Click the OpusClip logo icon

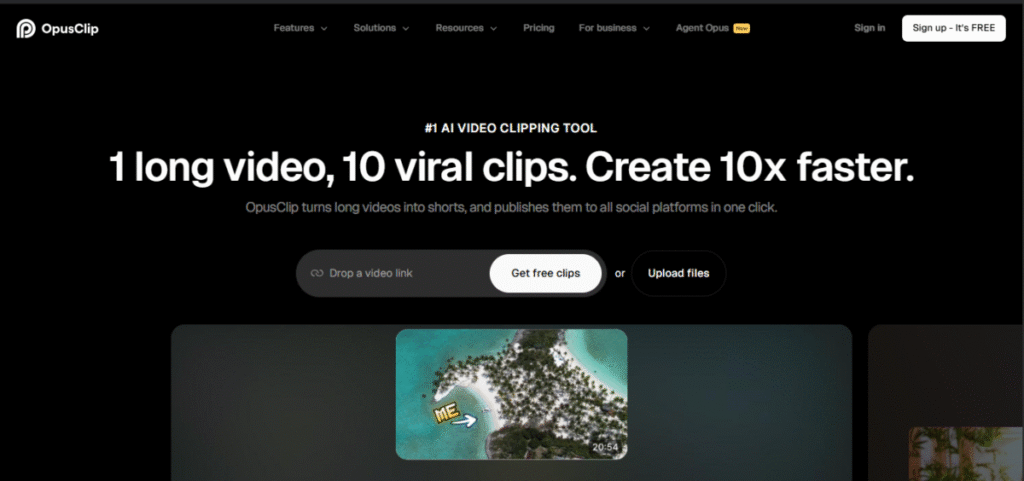(26, 28)
